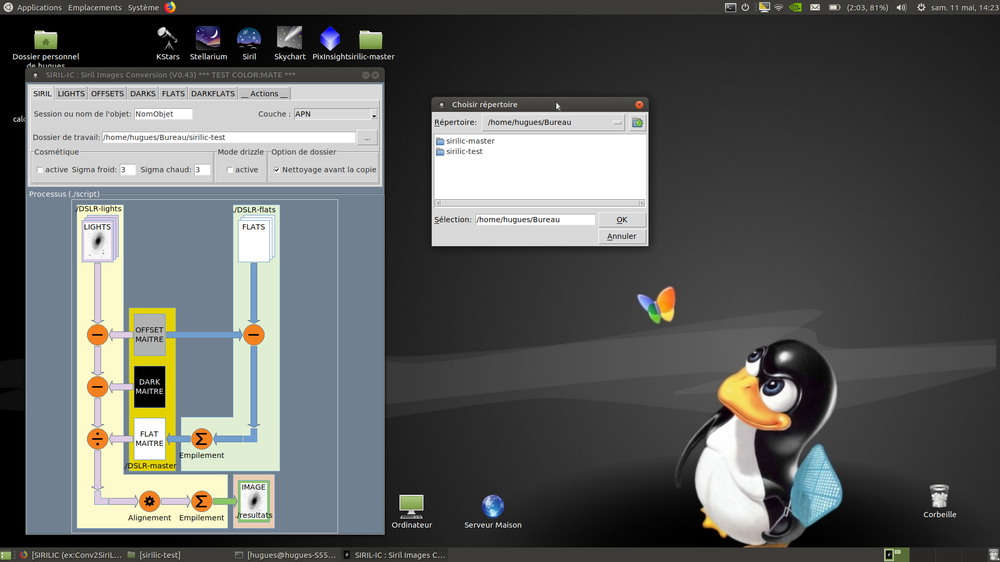Open the volume icon in system tray

pos(901,8)
